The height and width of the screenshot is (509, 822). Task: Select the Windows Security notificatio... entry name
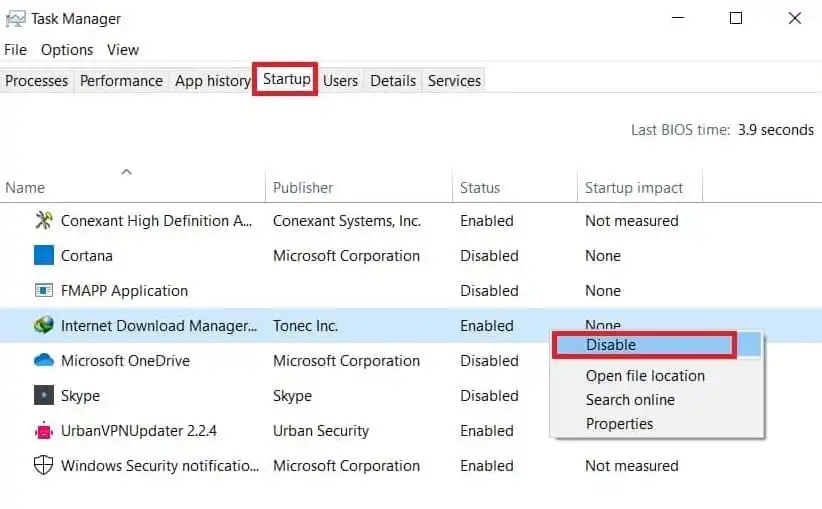tap(160, 465)
